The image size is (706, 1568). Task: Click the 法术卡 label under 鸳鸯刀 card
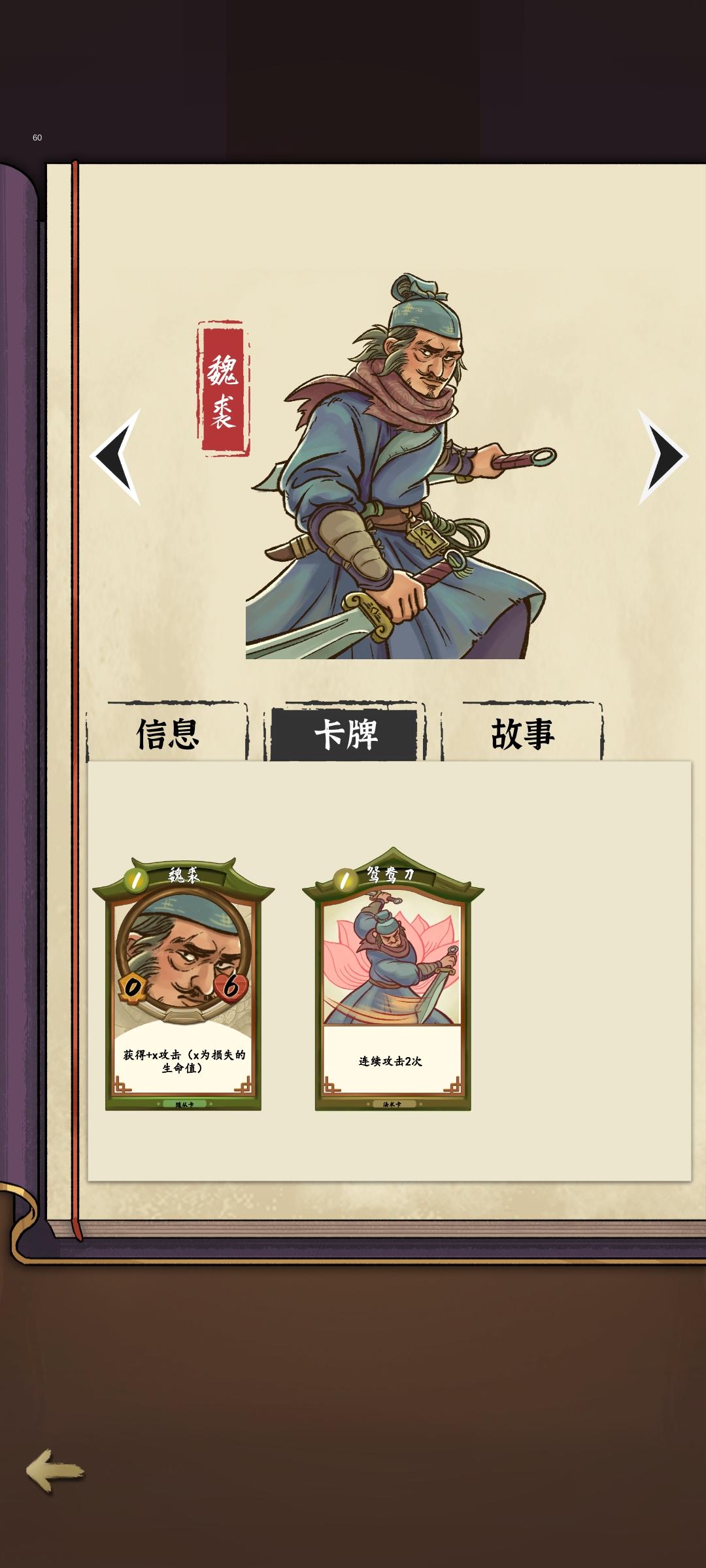tap(392, 1104)
